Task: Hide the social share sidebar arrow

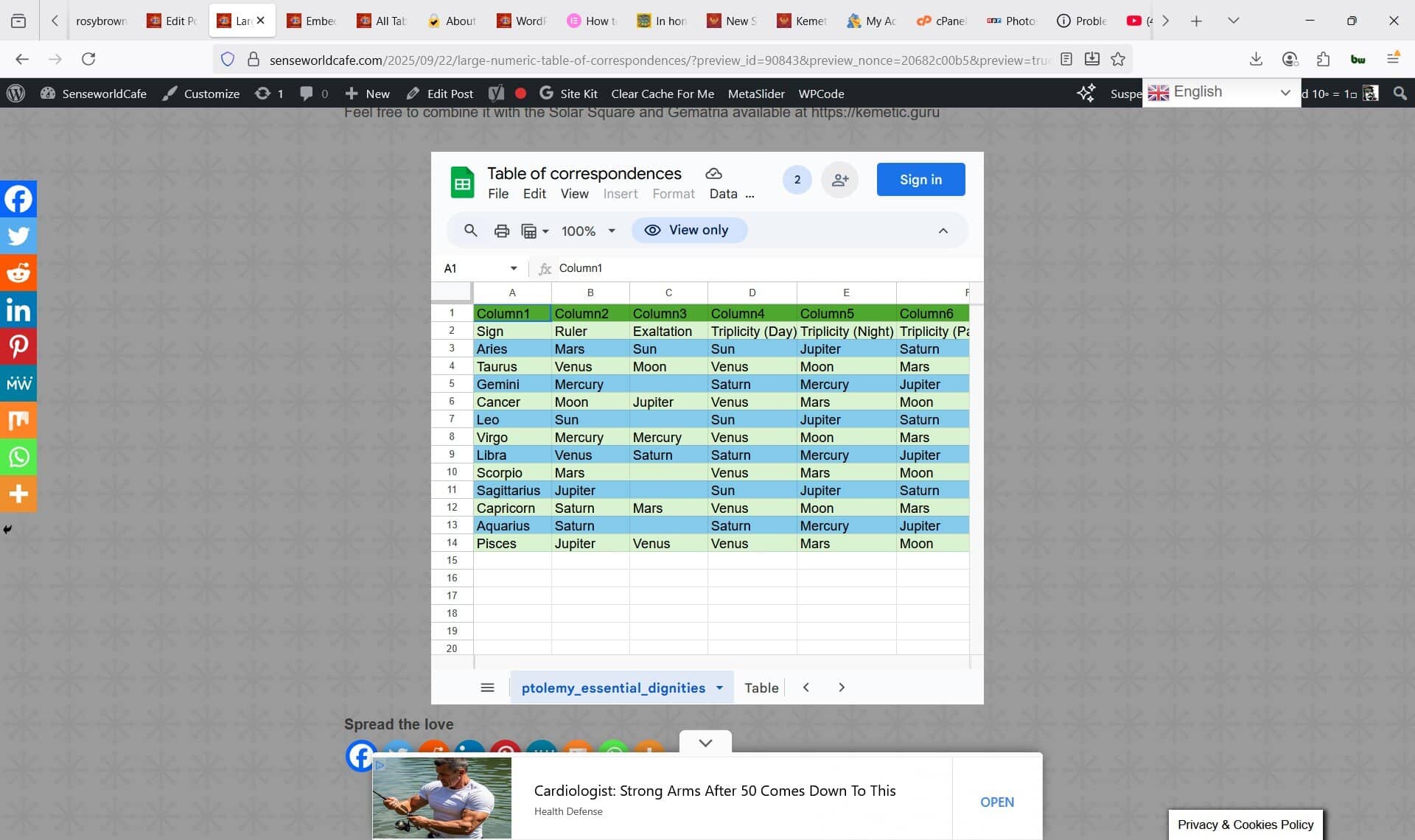Action: [x=7, y=529]
